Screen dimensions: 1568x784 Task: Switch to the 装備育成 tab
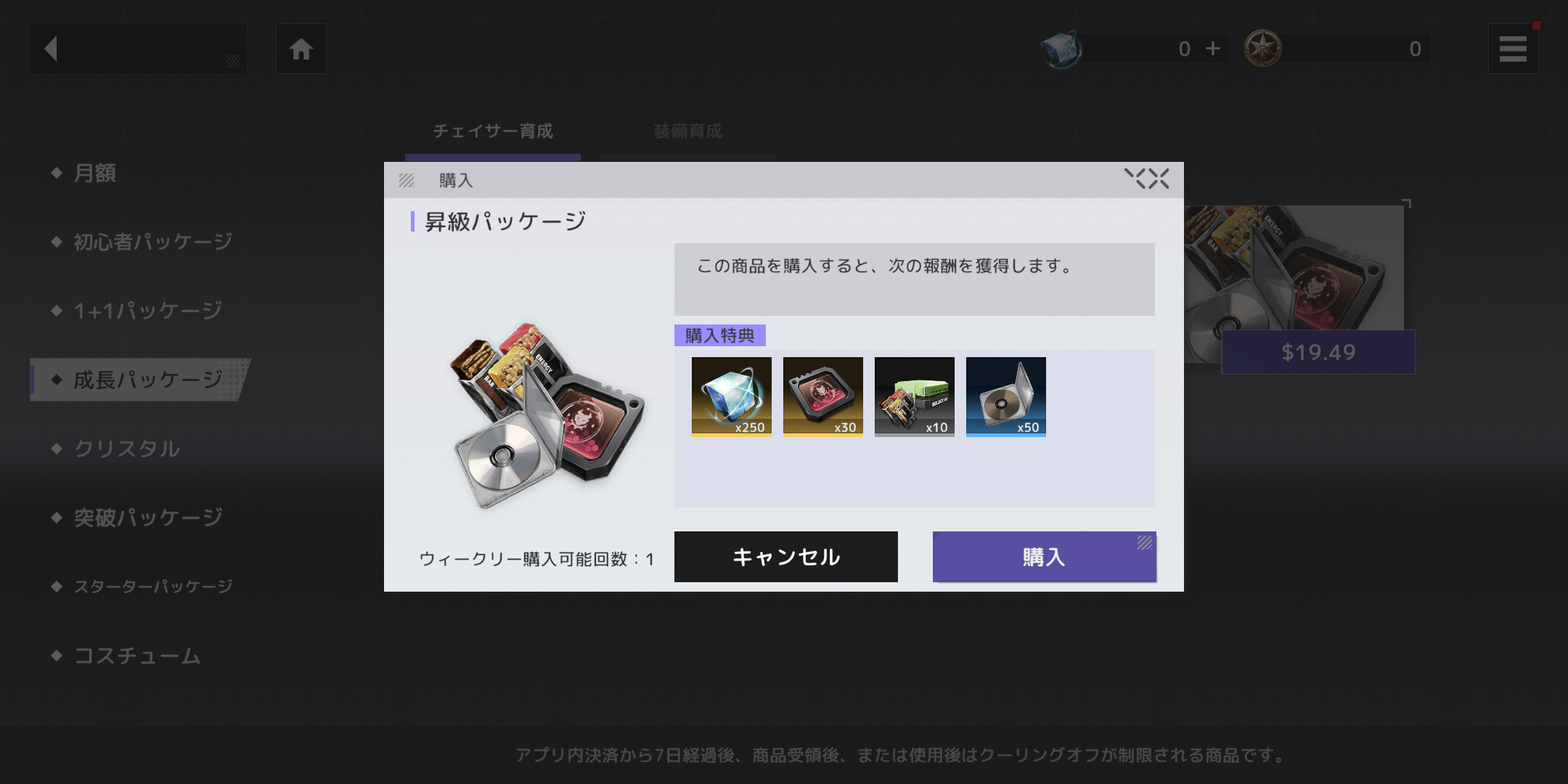[x=688, y=132]
